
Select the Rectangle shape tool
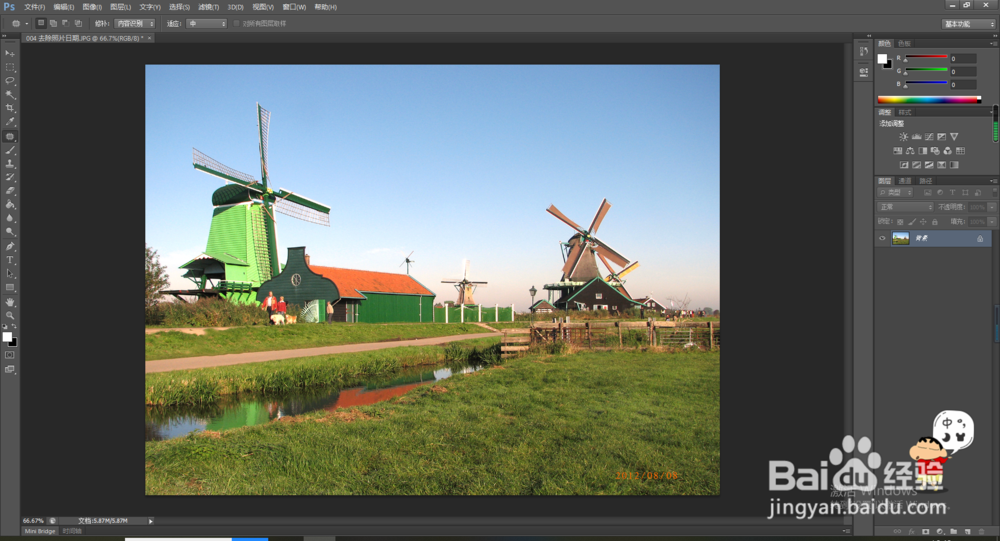pos(10,287)
